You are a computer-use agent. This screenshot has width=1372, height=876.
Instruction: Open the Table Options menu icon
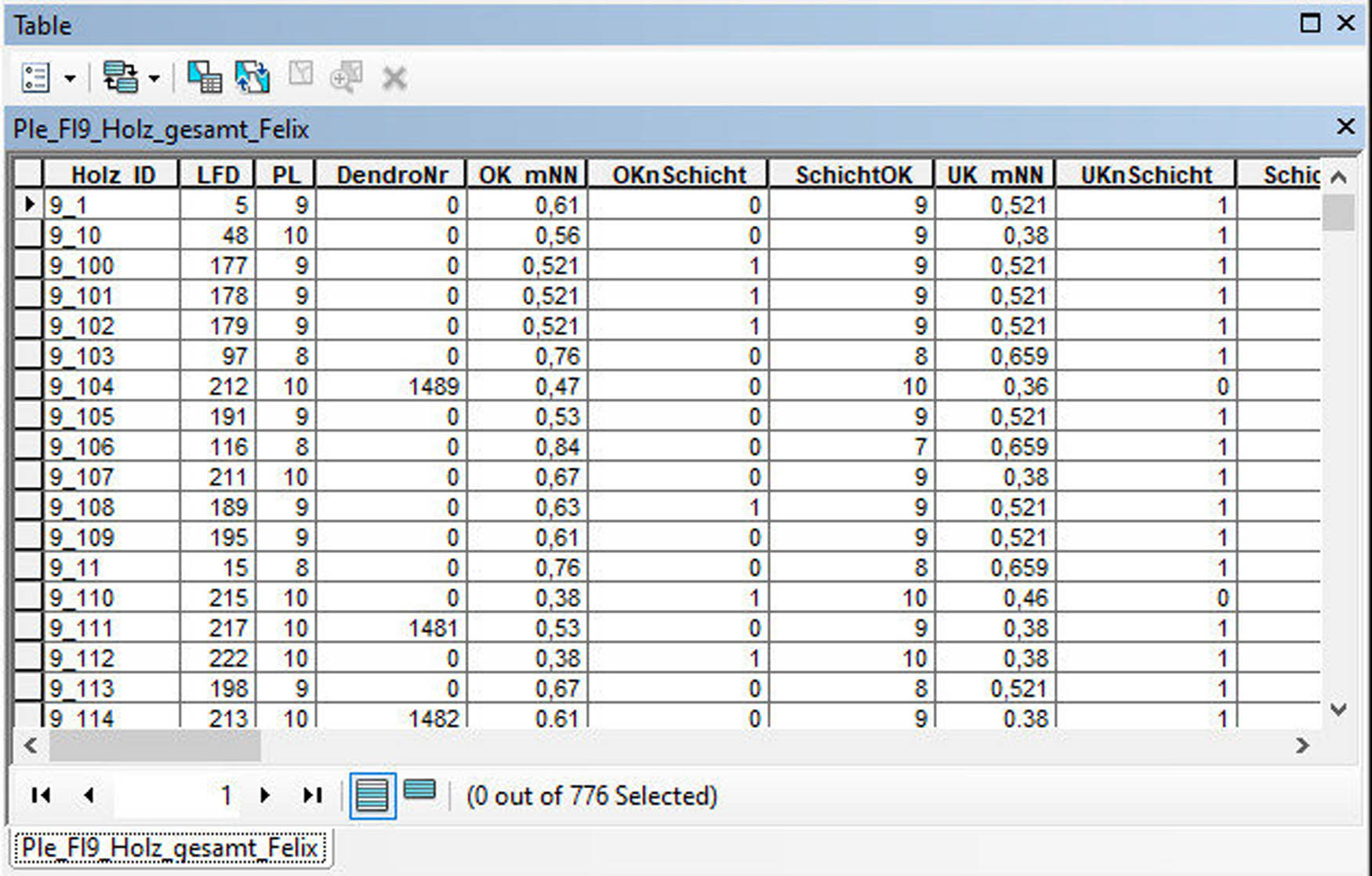[35, 78]
